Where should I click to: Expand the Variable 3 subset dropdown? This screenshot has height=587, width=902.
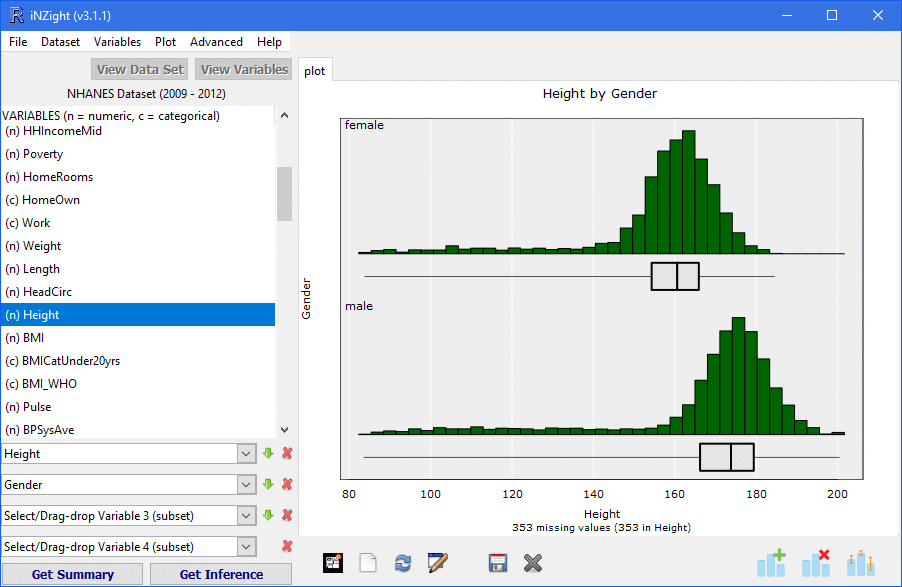click(x=246, y=516)
